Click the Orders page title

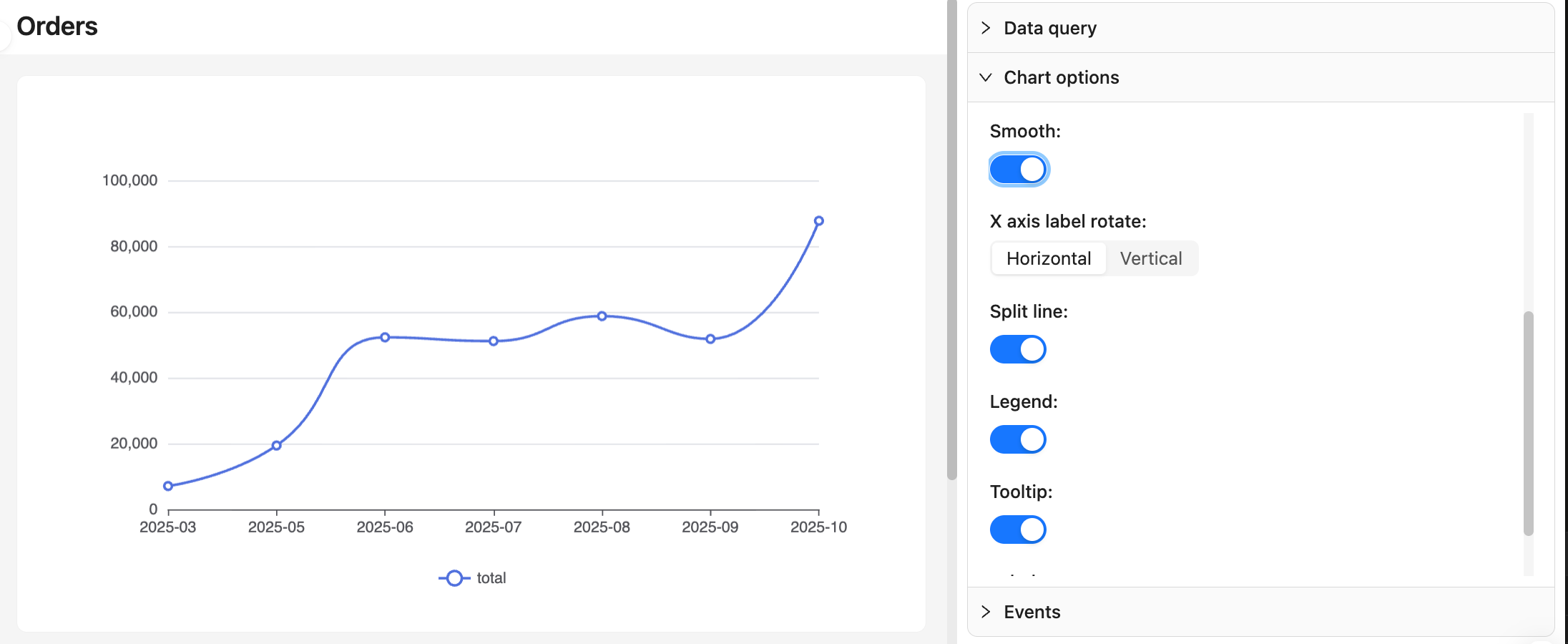click(57, 26)
